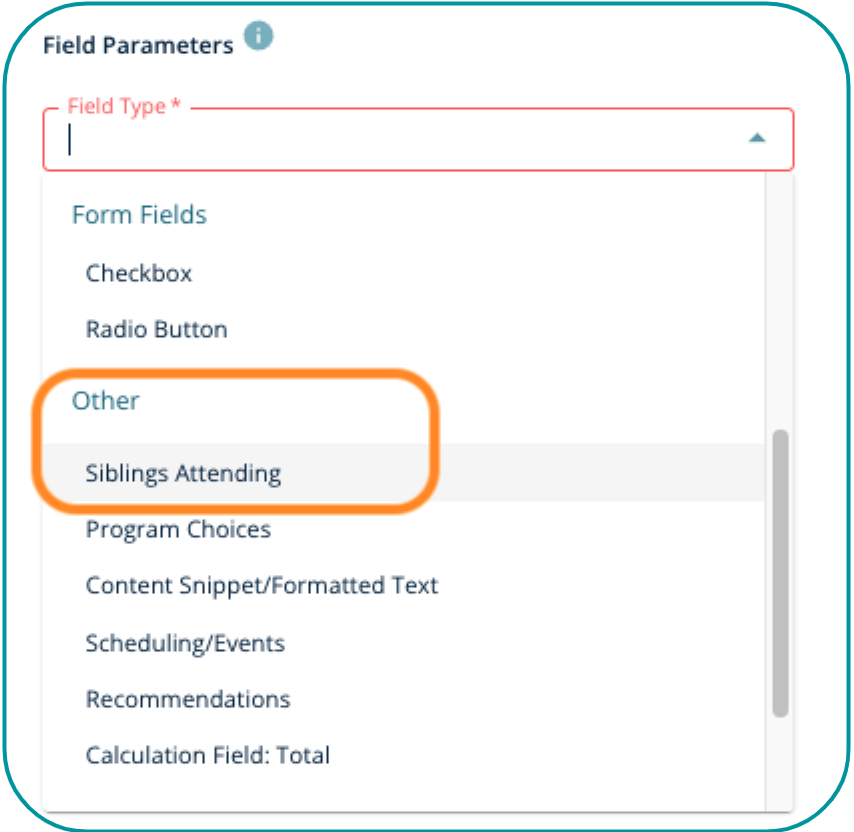Screen dimensions: 854x832
Task: Choose Content Snippet/Formatted Text option
Action: click(262, 585)
